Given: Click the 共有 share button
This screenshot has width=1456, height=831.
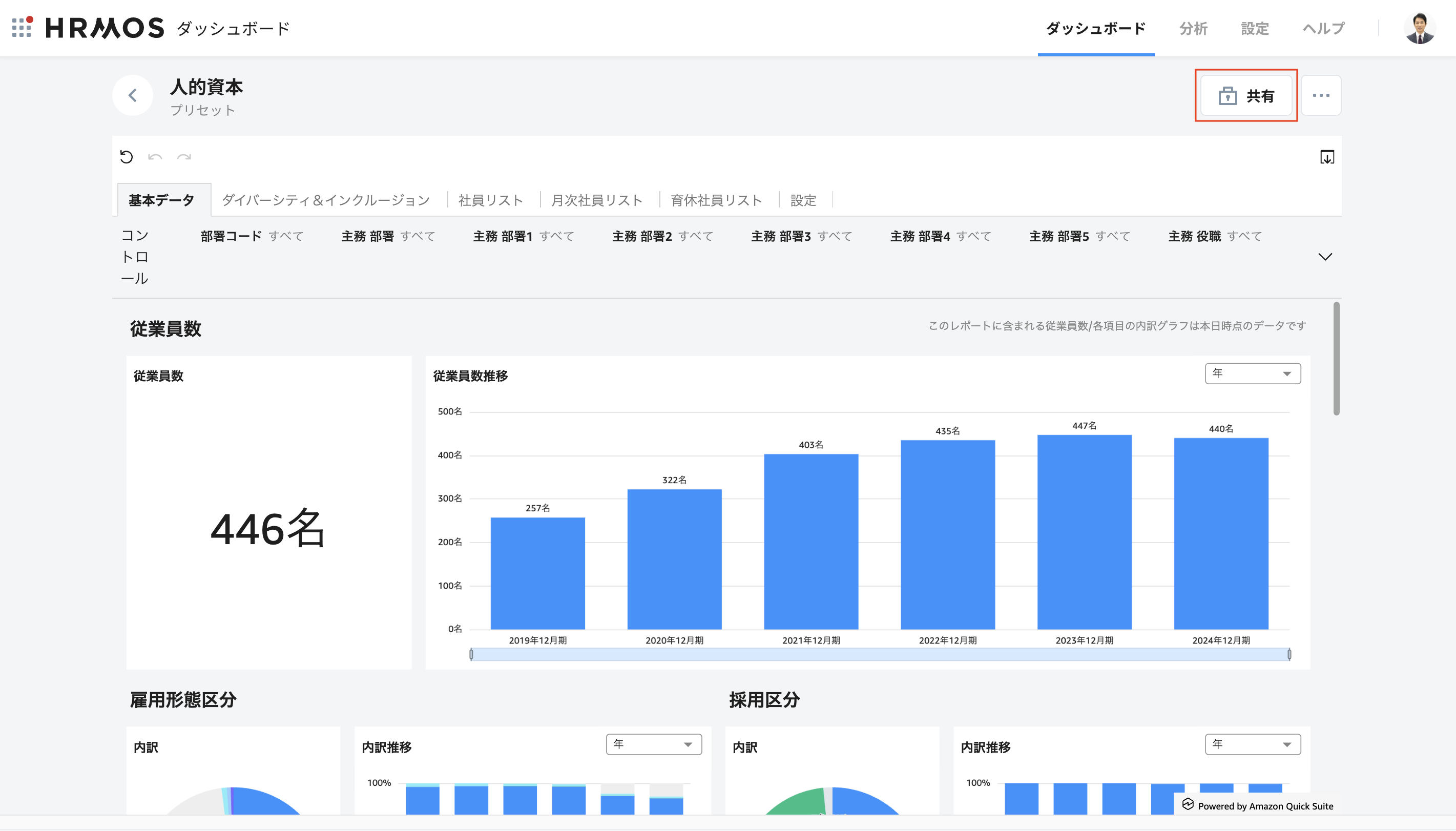Looking at the screenshot, I should click(1246, 95).
